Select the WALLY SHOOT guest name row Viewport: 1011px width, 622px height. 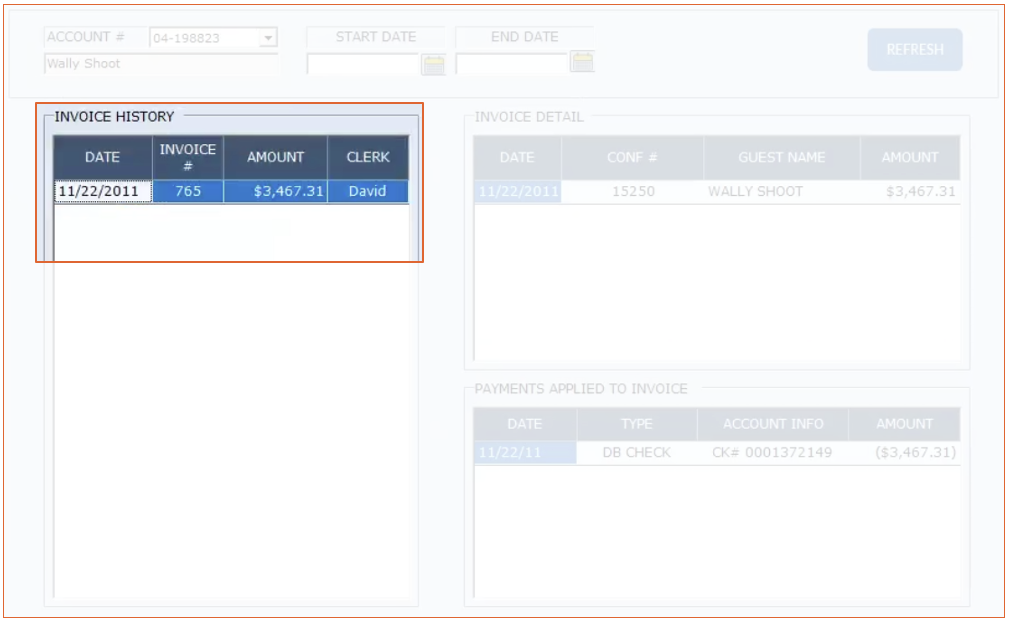755,192
